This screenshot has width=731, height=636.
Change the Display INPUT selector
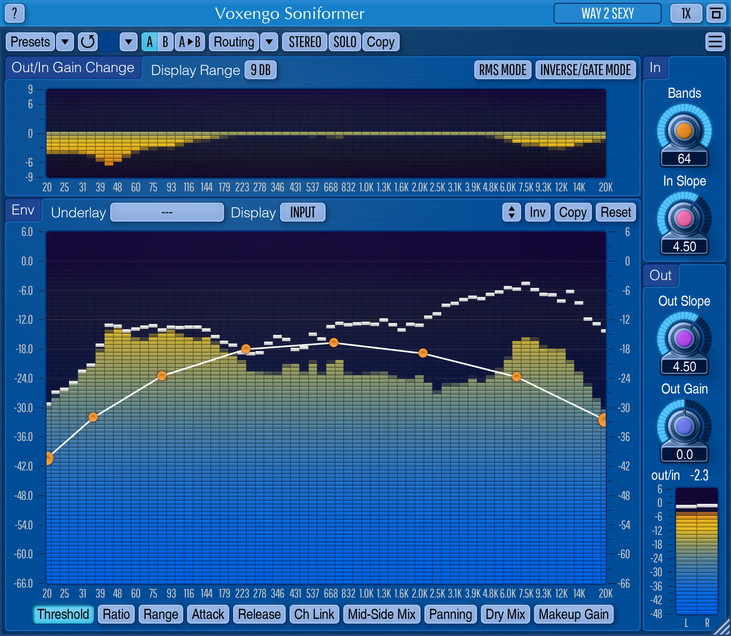[303, 213]
